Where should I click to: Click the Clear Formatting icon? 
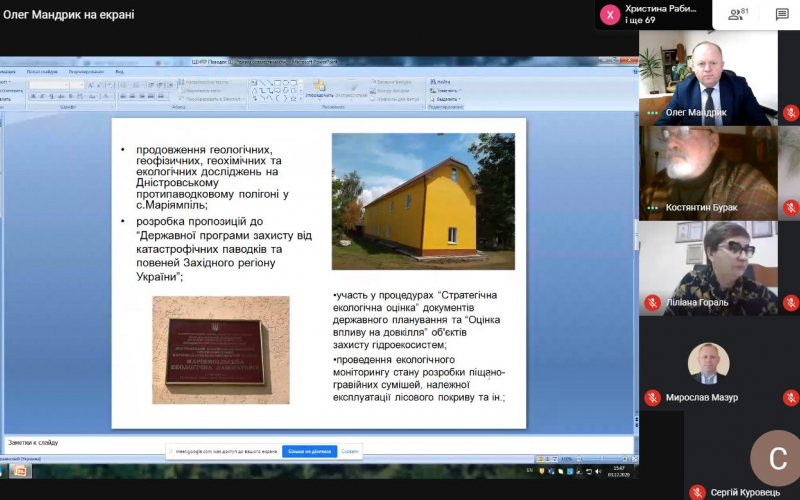click(x=110, y=85)
